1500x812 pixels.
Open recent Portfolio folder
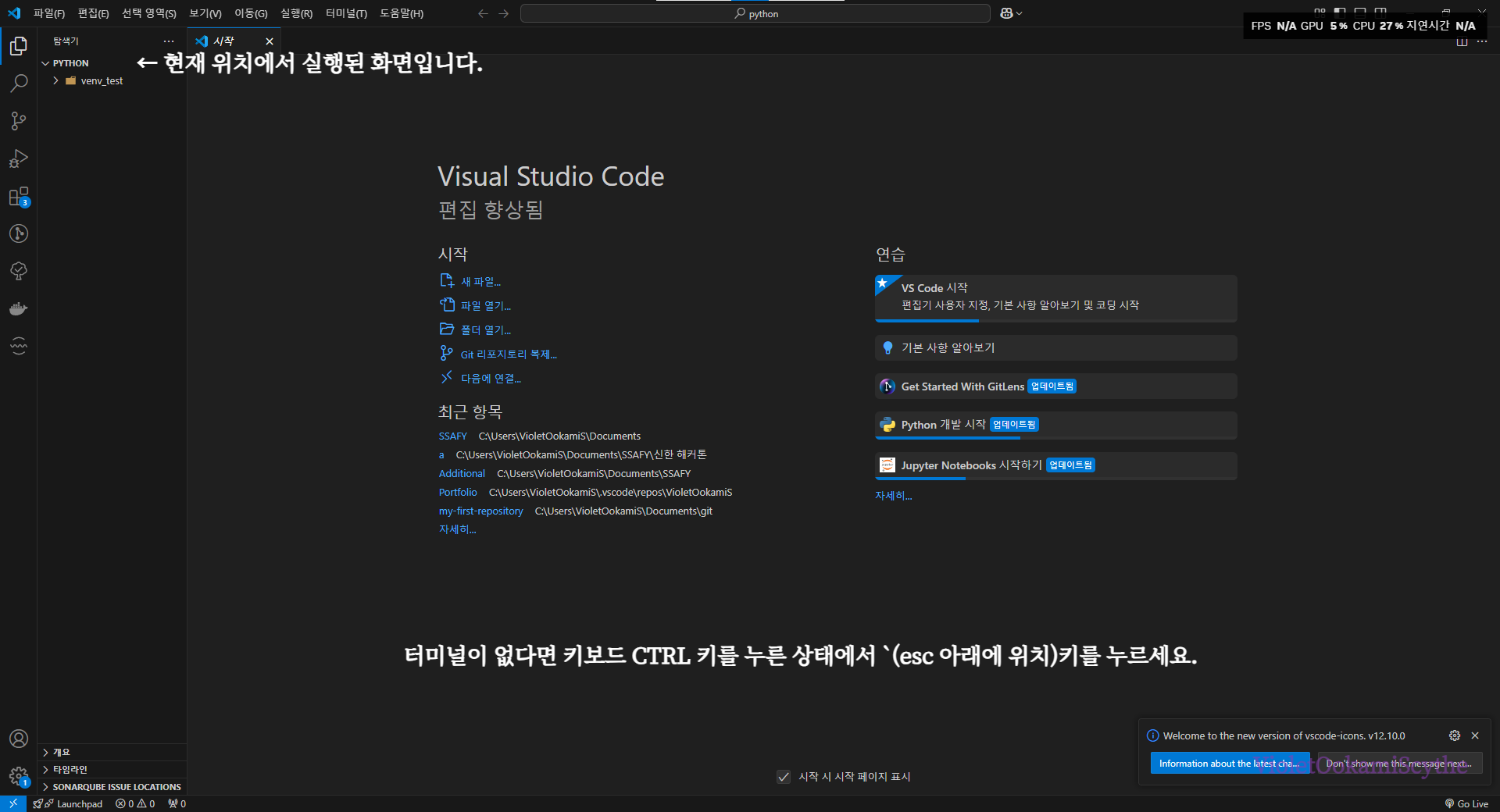click(458, 493)
